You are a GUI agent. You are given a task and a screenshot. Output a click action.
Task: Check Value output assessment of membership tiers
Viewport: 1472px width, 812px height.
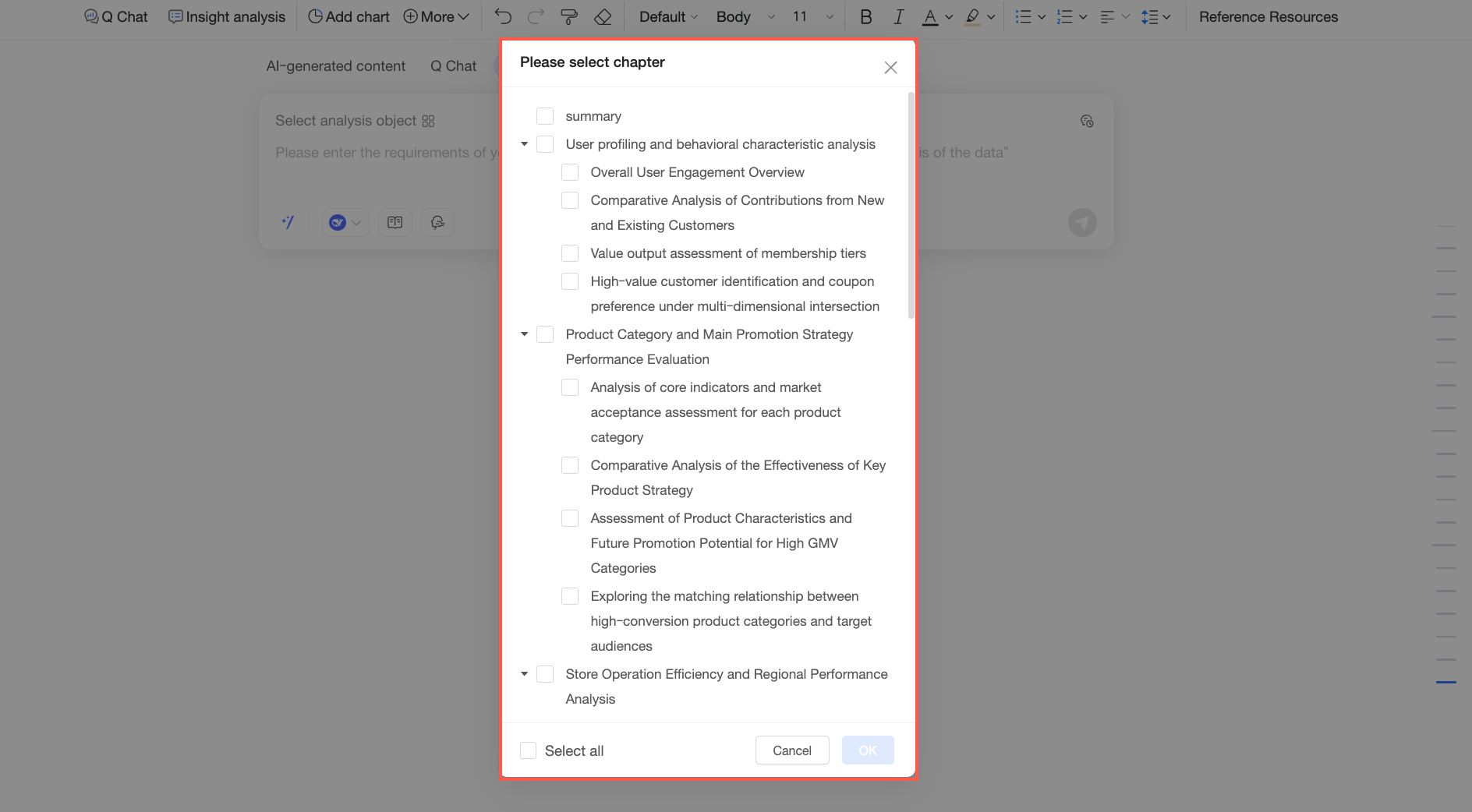tap(570, 253)
